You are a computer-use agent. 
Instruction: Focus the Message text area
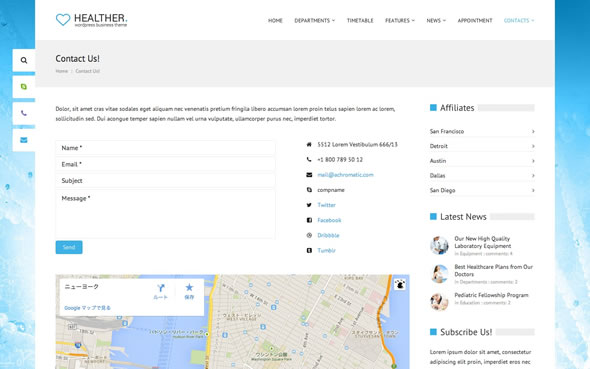coord(165,214)
